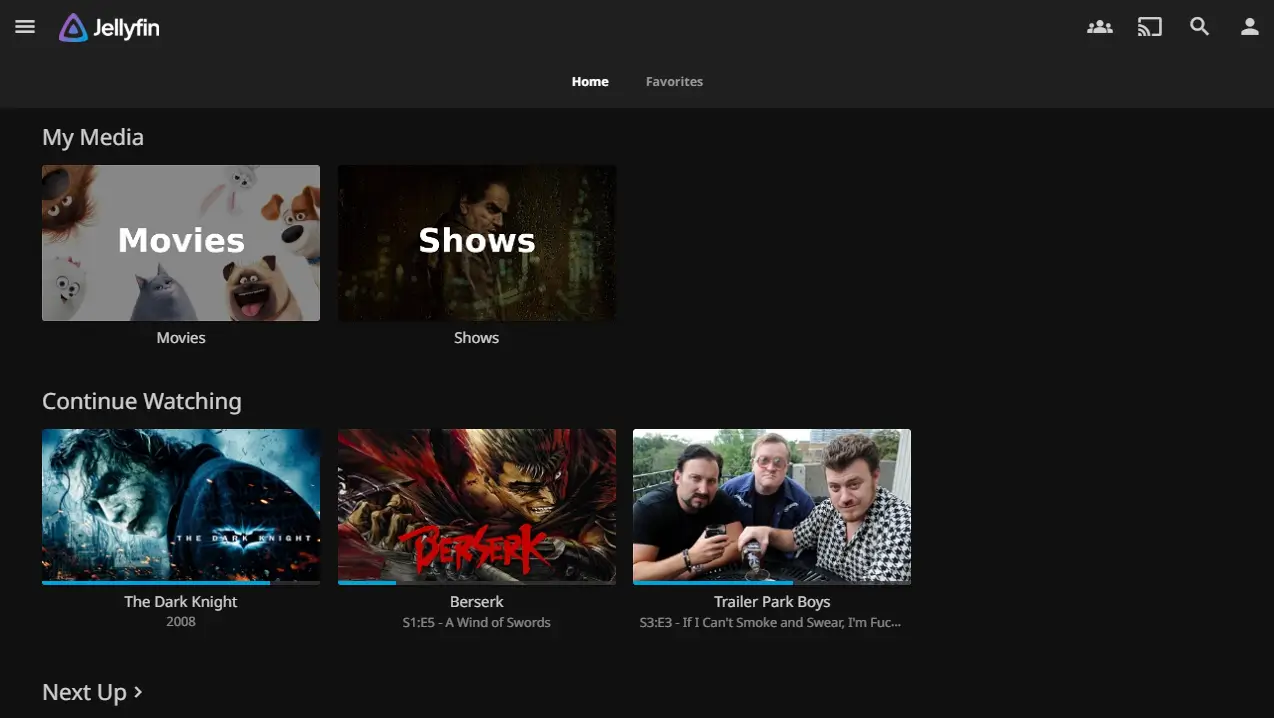Click The Dark Knight 2008 year label
The width and height of the screenshot is (1274, 718).
(180, 621)
